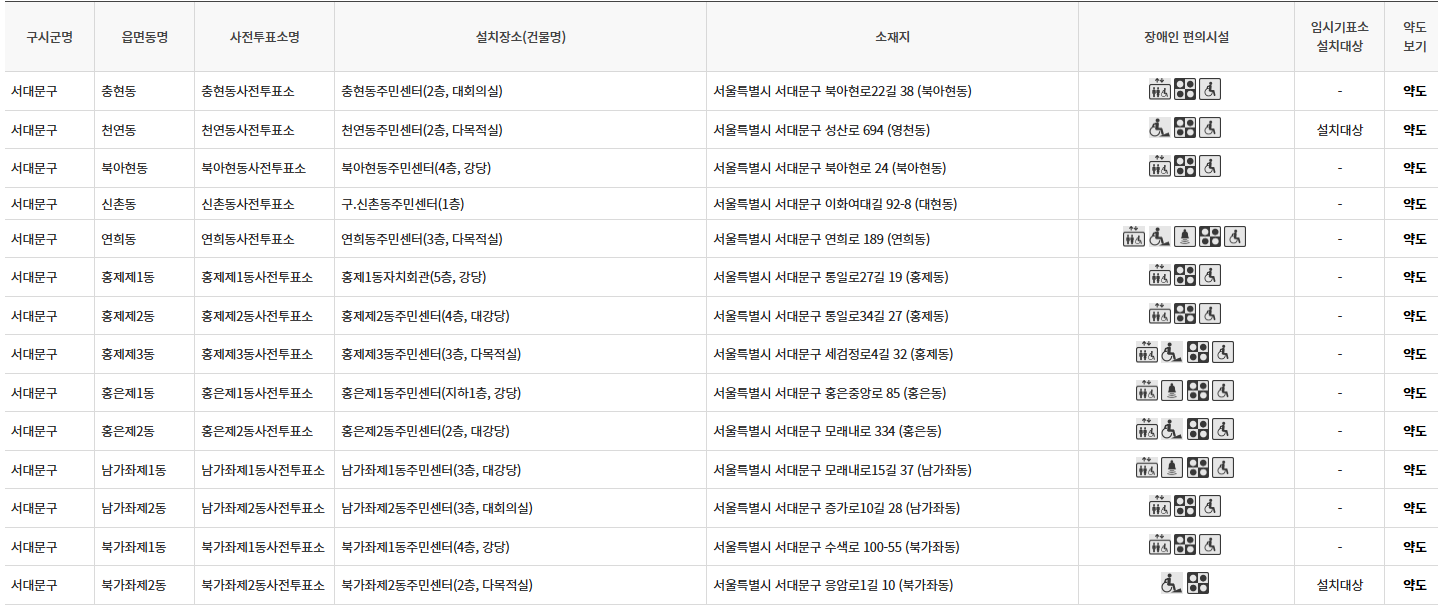Click the elevator icon in the 충현동 row
The width and height of the screenshot is (1438, 607).
tap(1158, 89)
